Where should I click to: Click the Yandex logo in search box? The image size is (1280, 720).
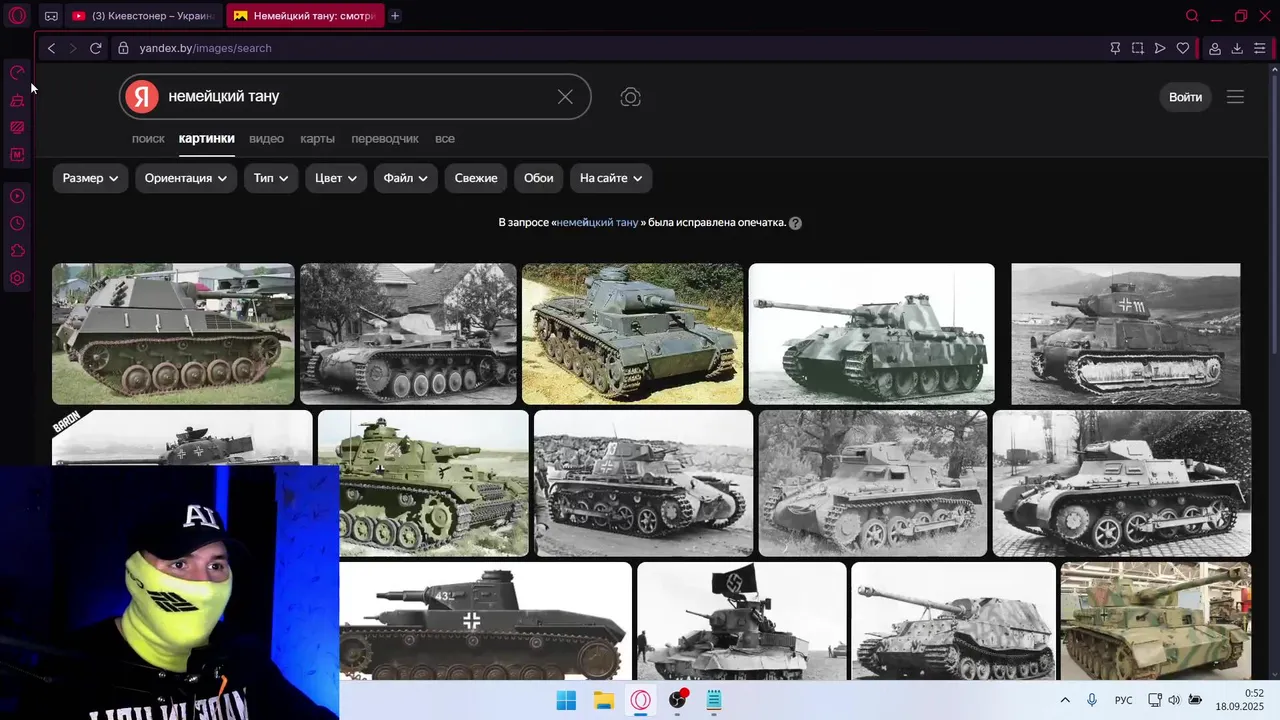click(142, 97)
